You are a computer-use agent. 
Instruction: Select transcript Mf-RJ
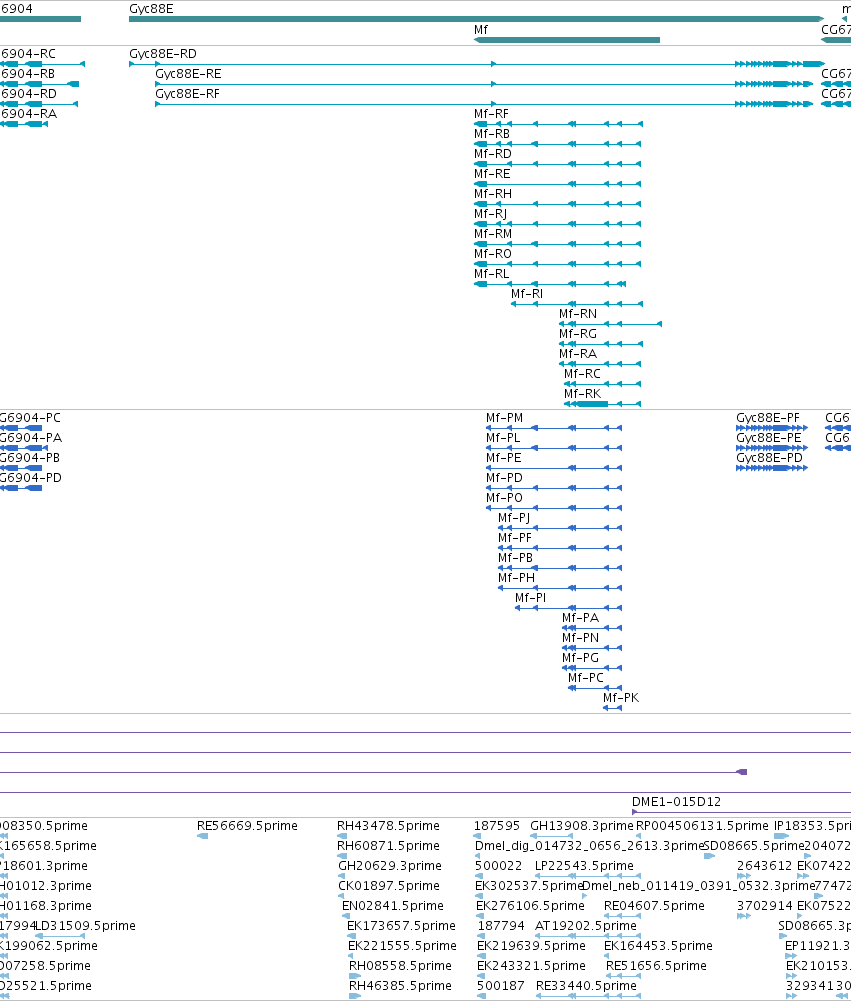490,214
